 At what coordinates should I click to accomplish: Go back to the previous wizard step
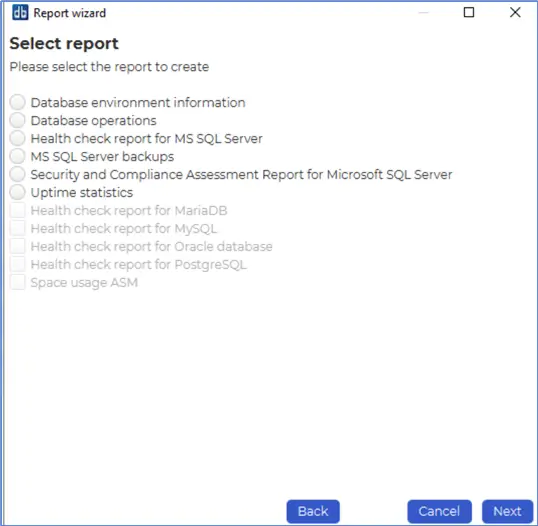pos(313,511)
